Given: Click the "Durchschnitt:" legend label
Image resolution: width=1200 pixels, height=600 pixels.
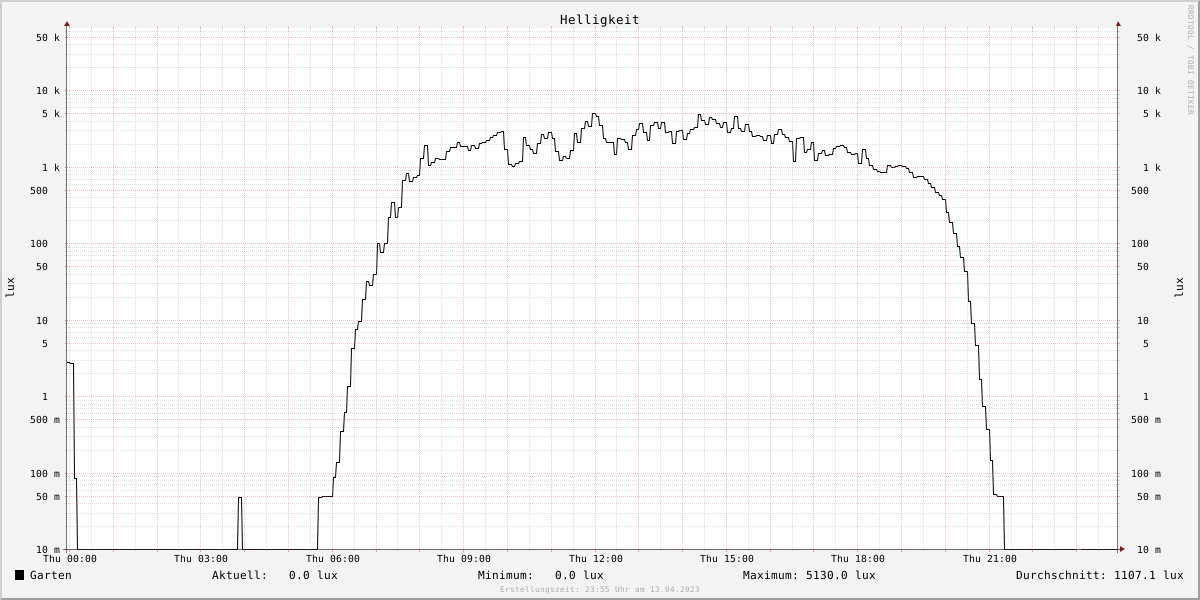Looking at the screenshot, I should 1062,575.
